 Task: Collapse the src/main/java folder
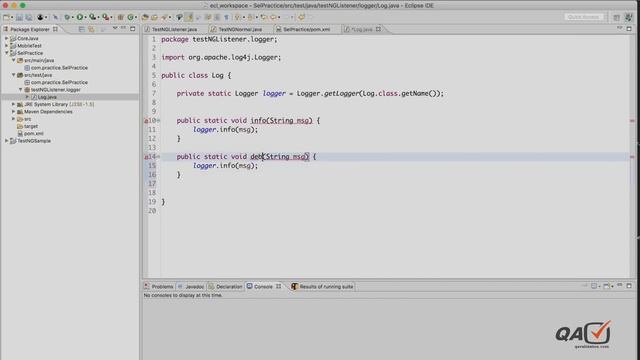(x=13, y=60)
